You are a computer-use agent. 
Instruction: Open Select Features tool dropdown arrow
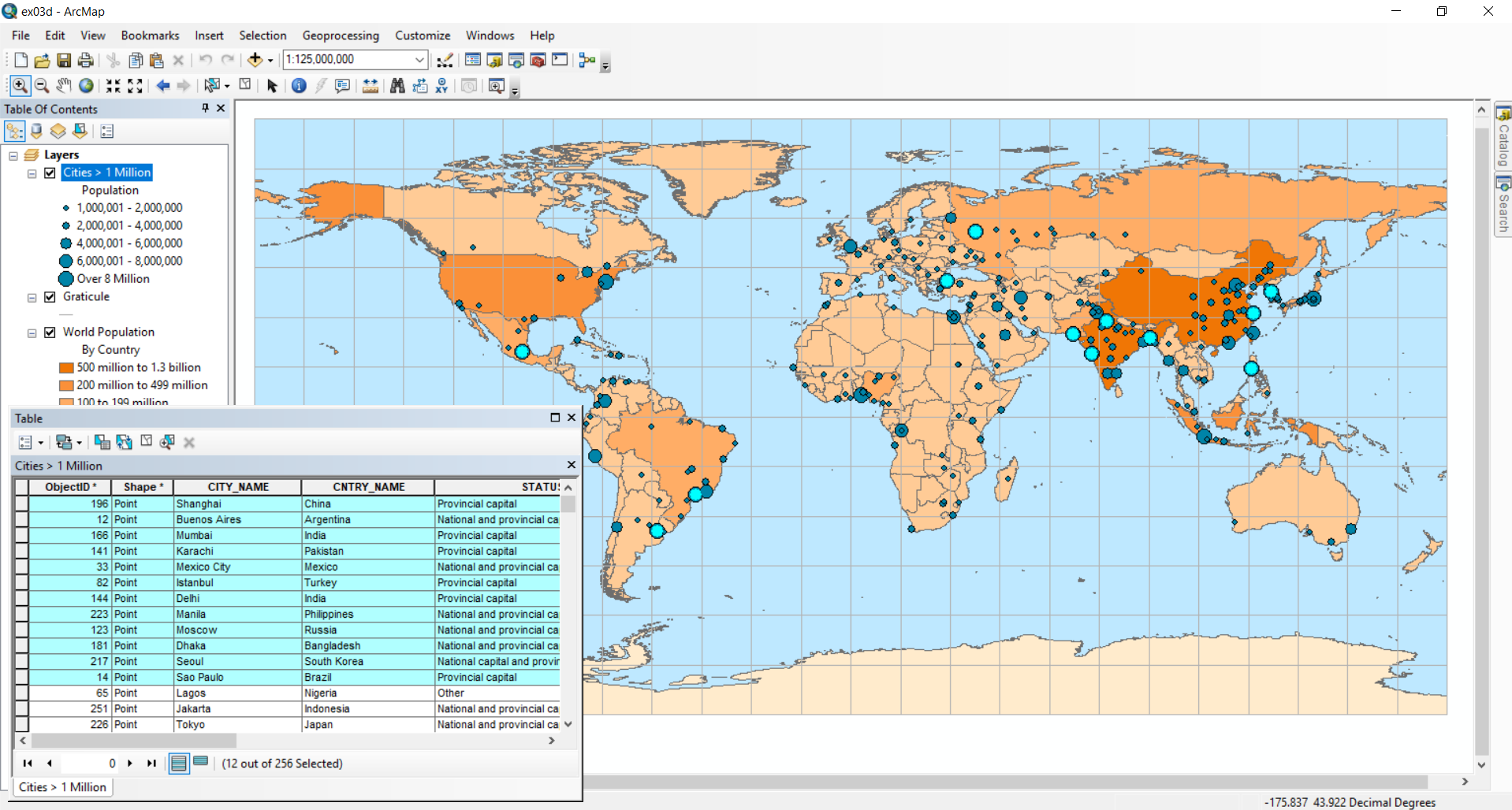pos(227,86)
